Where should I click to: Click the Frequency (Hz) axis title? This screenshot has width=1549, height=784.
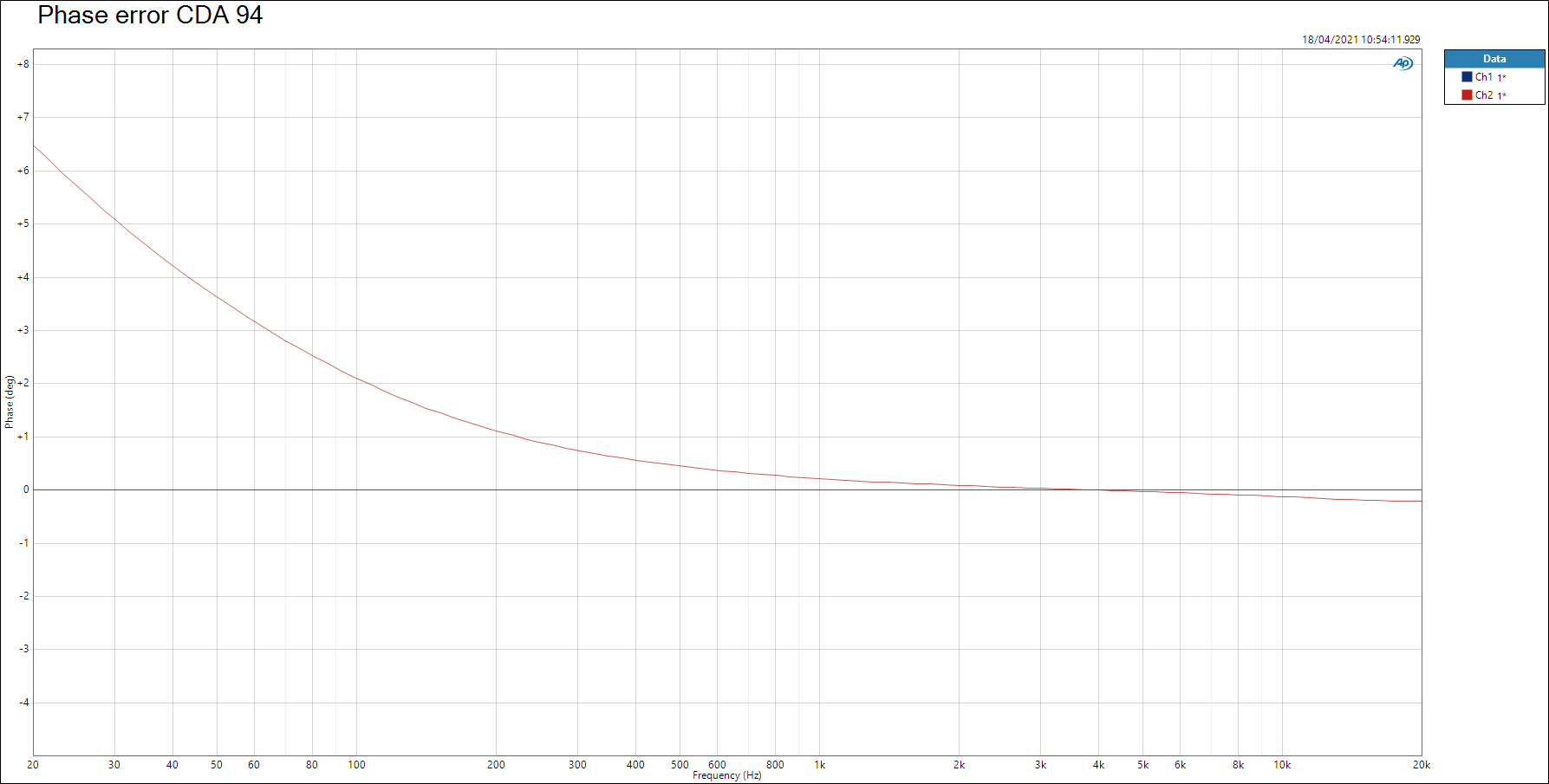click(x=726, y=775)
